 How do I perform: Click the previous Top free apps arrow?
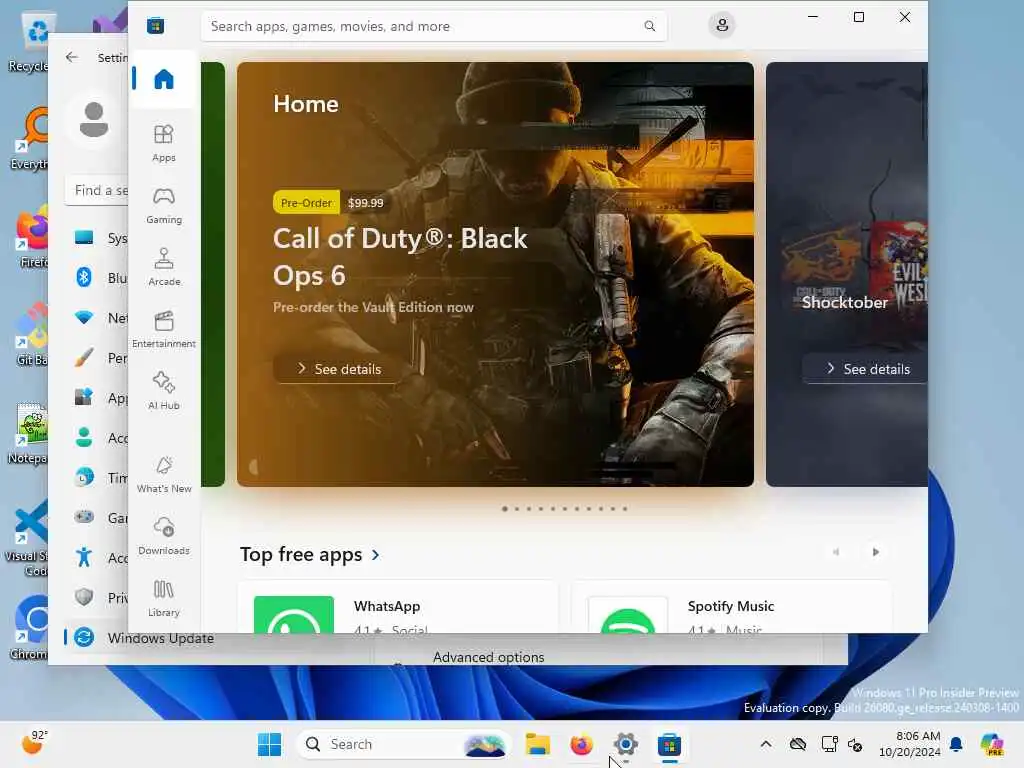(836, 552)
